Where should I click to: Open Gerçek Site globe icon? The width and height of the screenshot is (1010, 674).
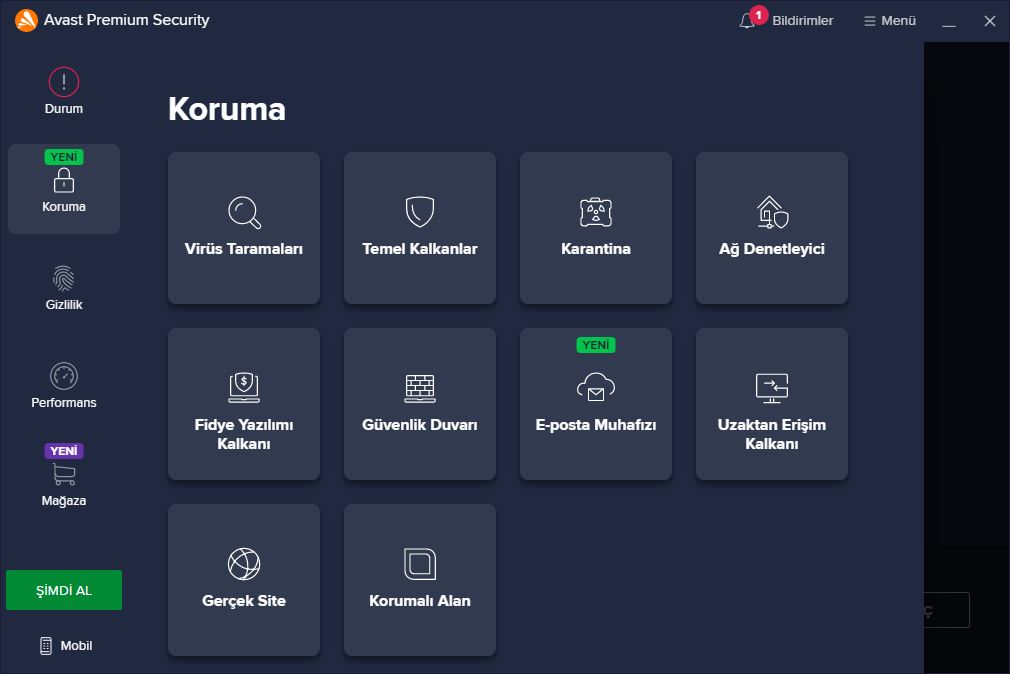coord(244,564)
